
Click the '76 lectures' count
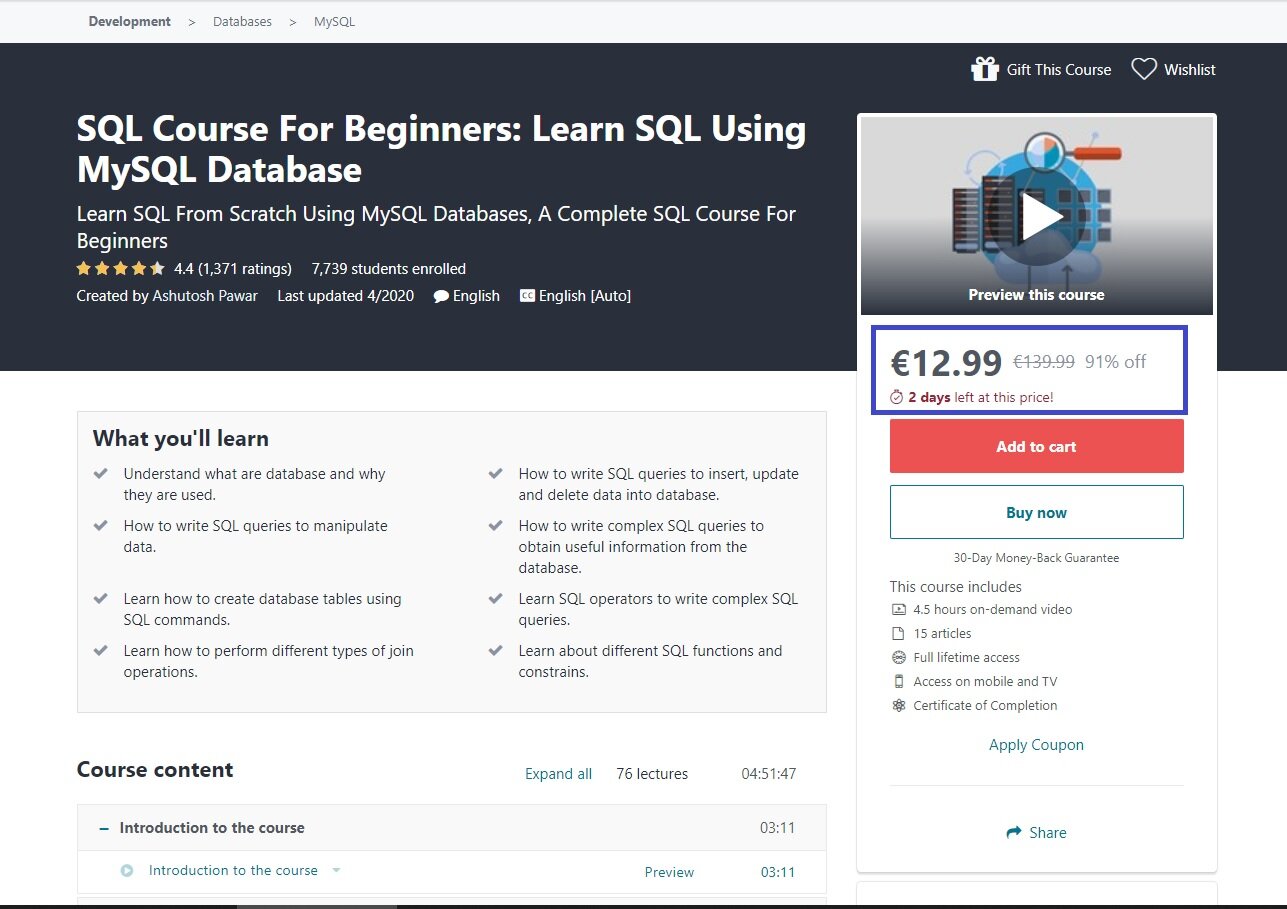(x=652, y=774)
